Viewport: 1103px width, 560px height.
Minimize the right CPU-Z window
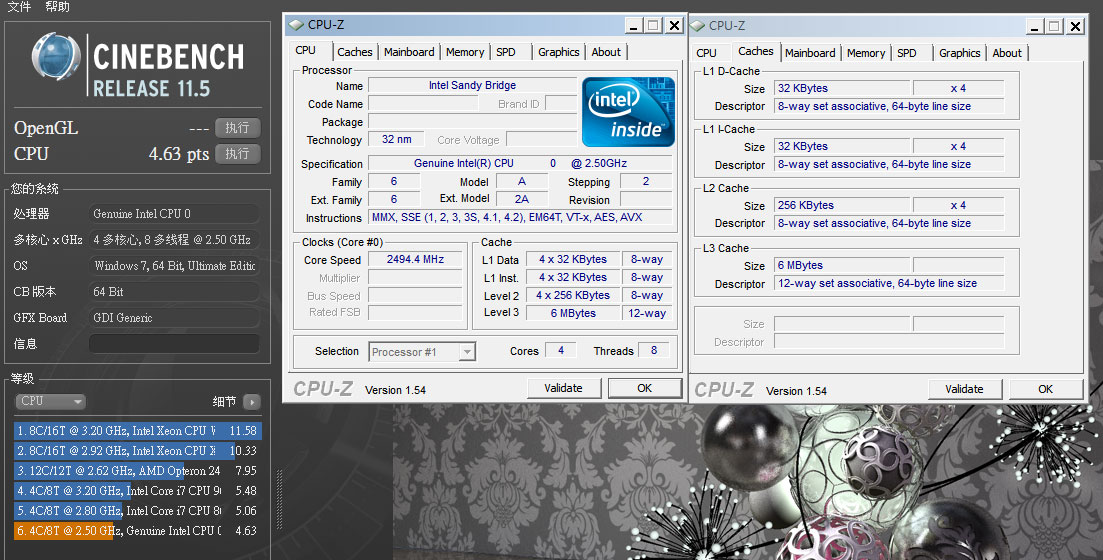tap(1035, 27)
